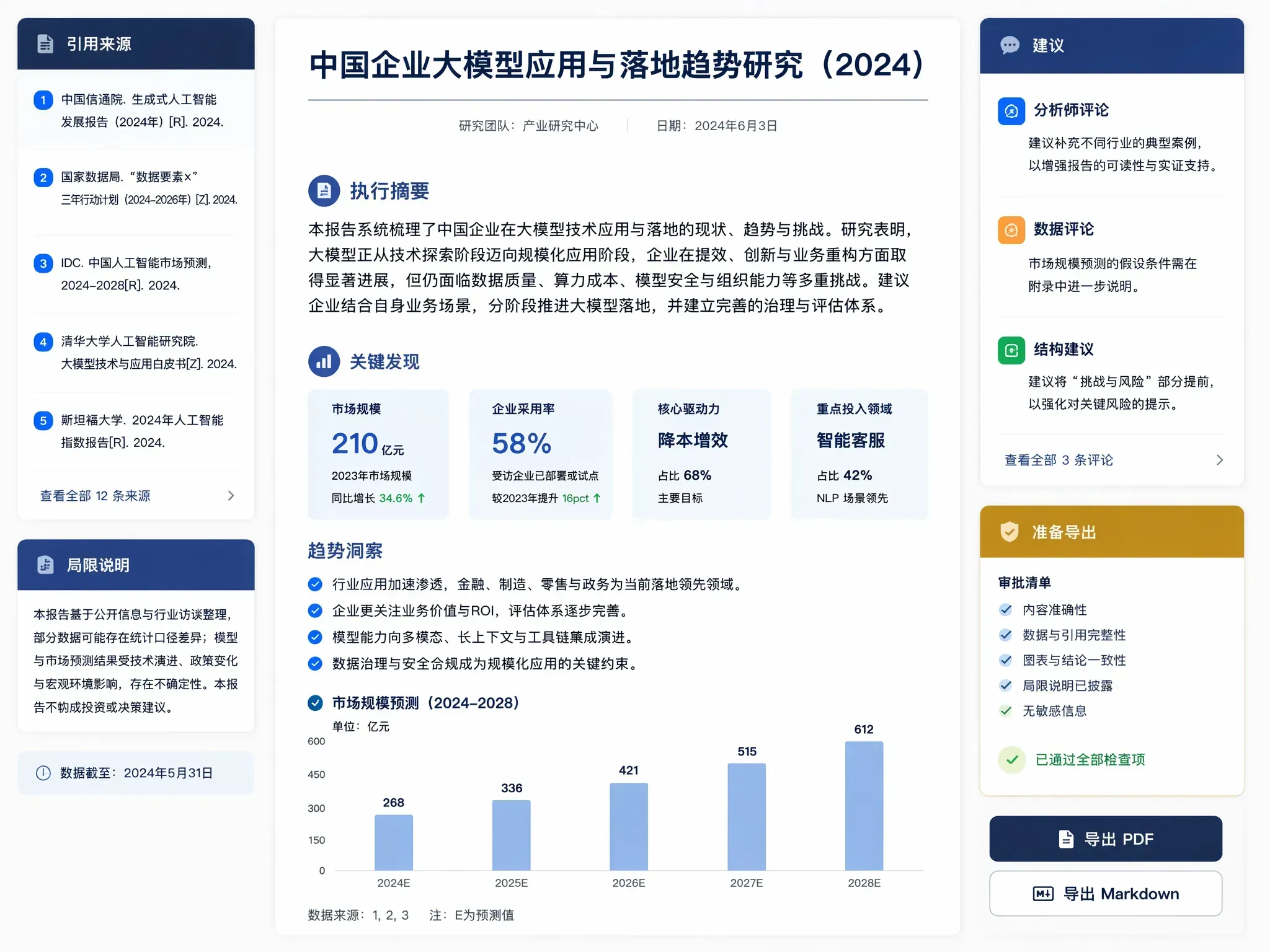Click the 重点投入领域 智能客服 card
1270x952 pixels.
tap(859, 454)
